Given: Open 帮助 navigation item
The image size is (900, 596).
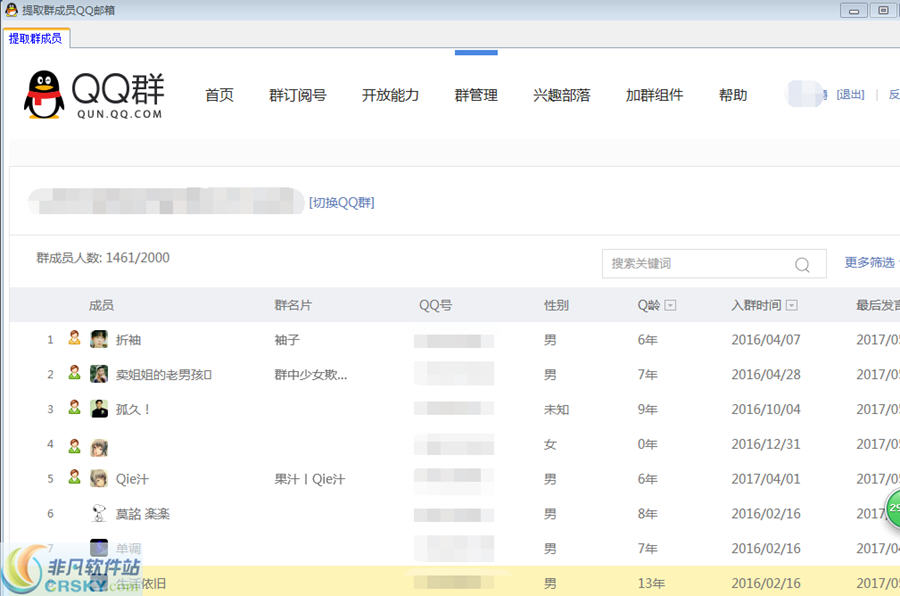Looking at the screenshot, I should (x=733, y=95).
